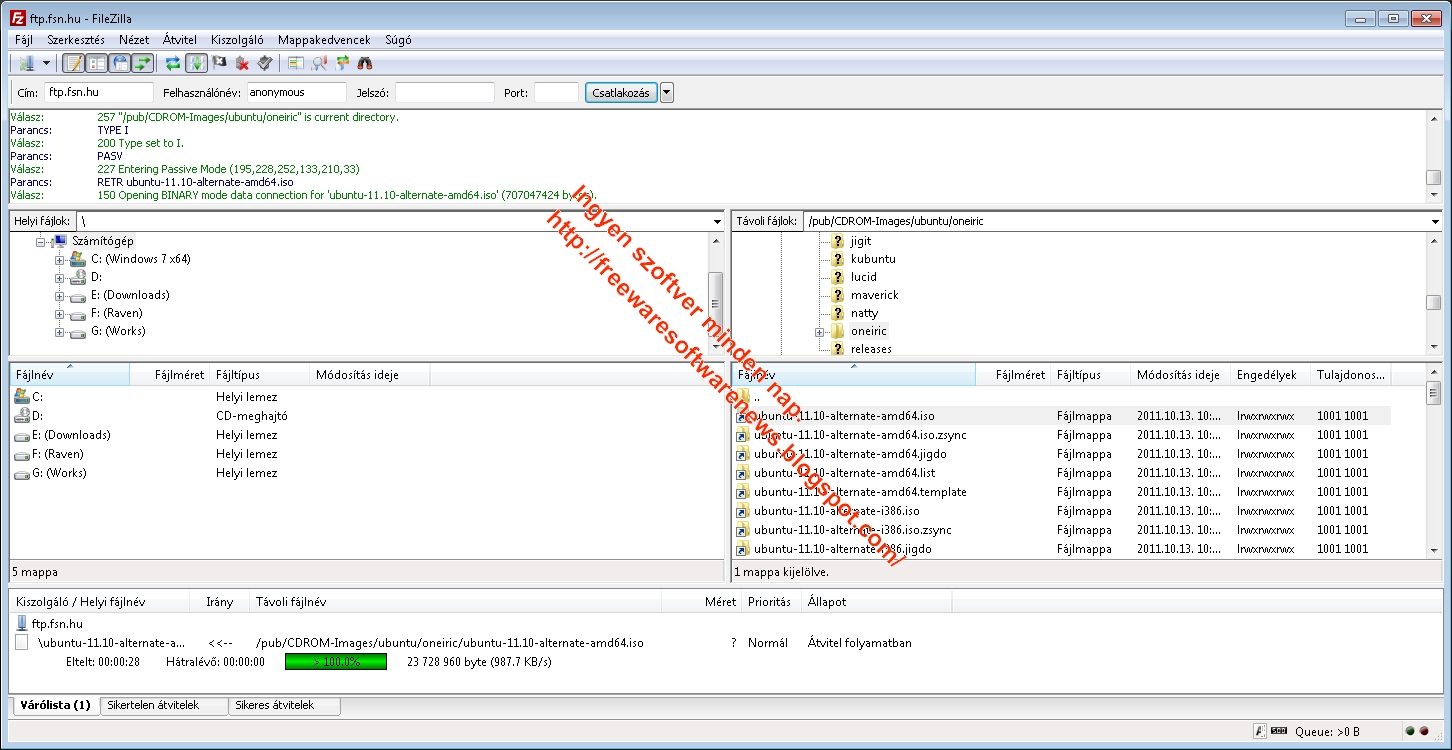The image size is (1452, 750).
Task: Open local path dropdown
Action: point(717,221)
